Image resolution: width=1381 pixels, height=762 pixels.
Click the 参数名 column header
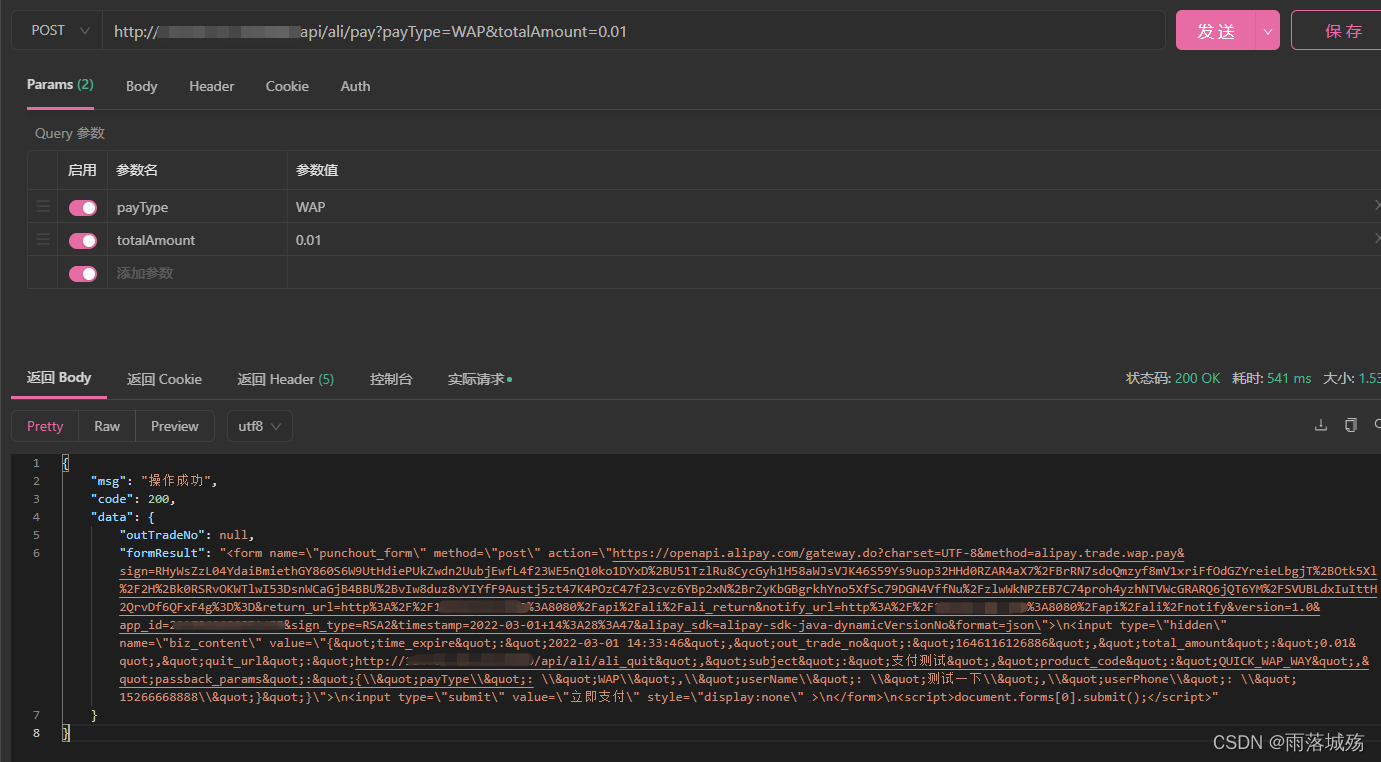click(137, 171)
